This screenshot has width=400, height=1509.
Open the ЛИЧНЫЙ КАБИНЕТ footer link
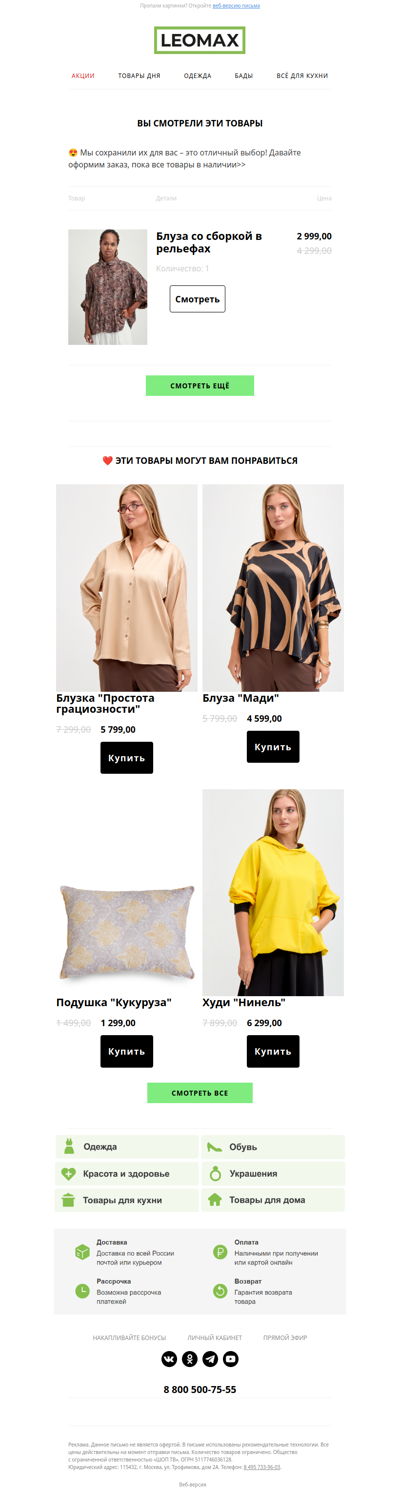point(215,1337)
